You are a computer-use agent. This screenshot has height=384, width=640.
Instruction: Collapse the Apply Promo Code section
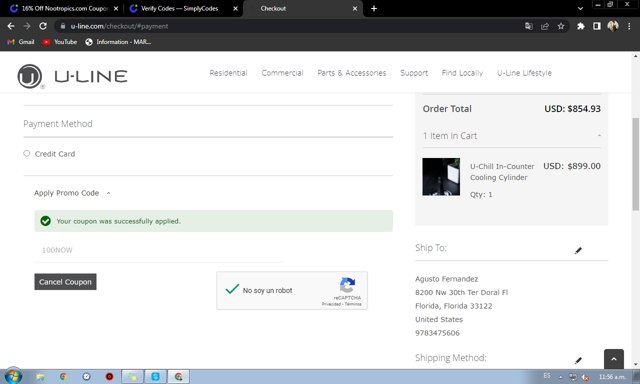[x=72, y=193]
